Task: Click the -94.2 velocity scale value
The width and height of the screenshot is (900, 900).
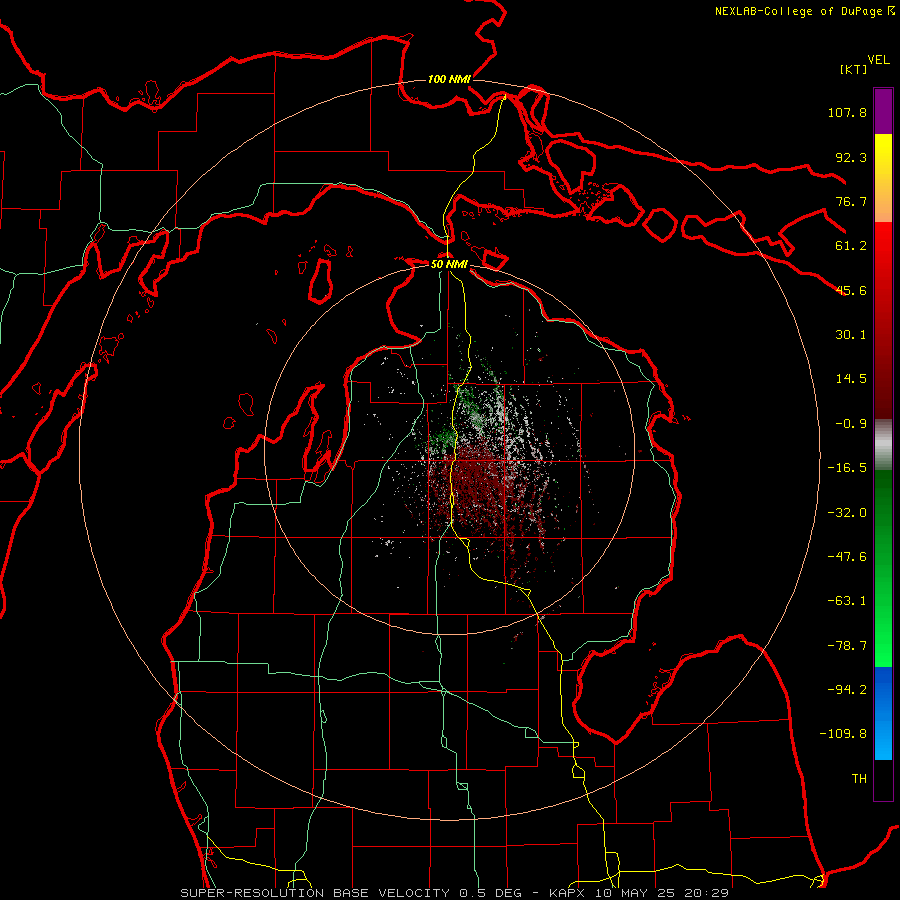Action: 847,690
